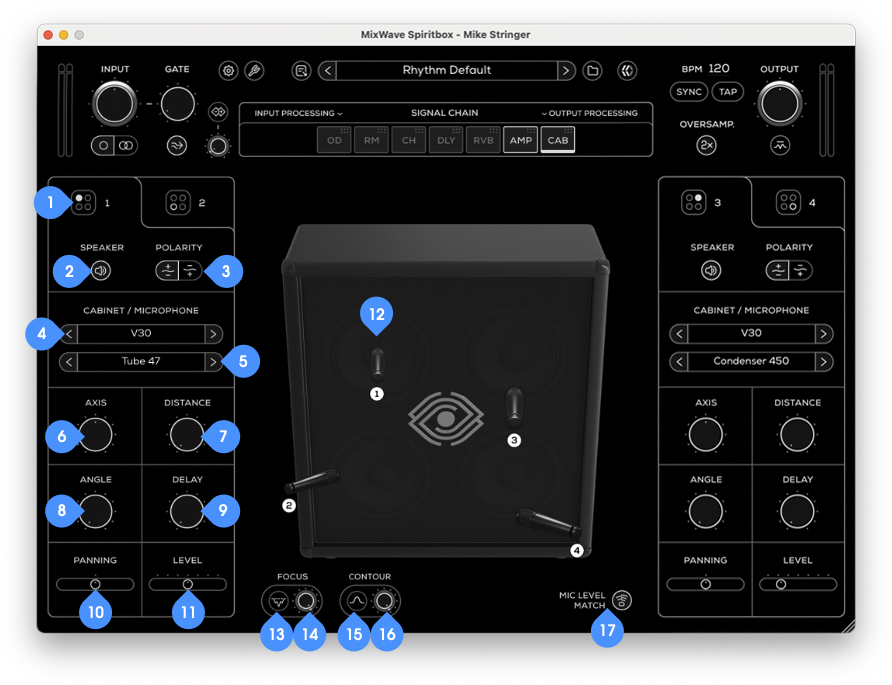Viewport: 892px width, 685px height.
Task: Toggle the DLY module in signal chain
Action: coord(446,140)
